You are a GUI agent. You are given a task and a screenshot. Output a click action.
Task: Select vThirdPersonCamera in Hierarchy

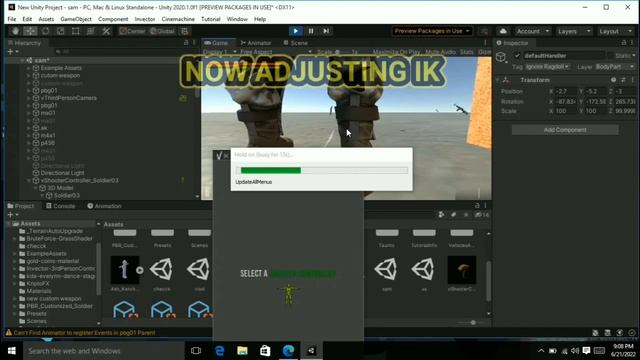tap(69, 98)
